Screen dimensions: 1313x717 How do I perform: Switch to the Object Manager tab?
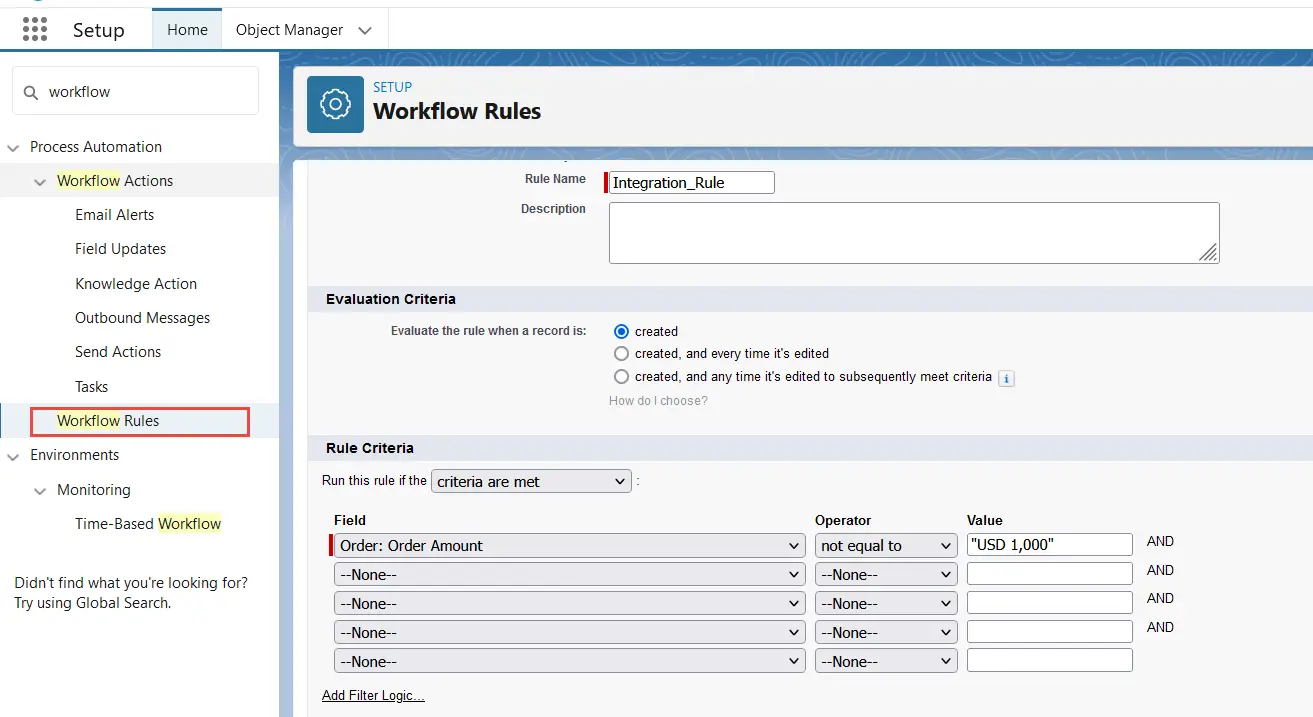[289, 29]
